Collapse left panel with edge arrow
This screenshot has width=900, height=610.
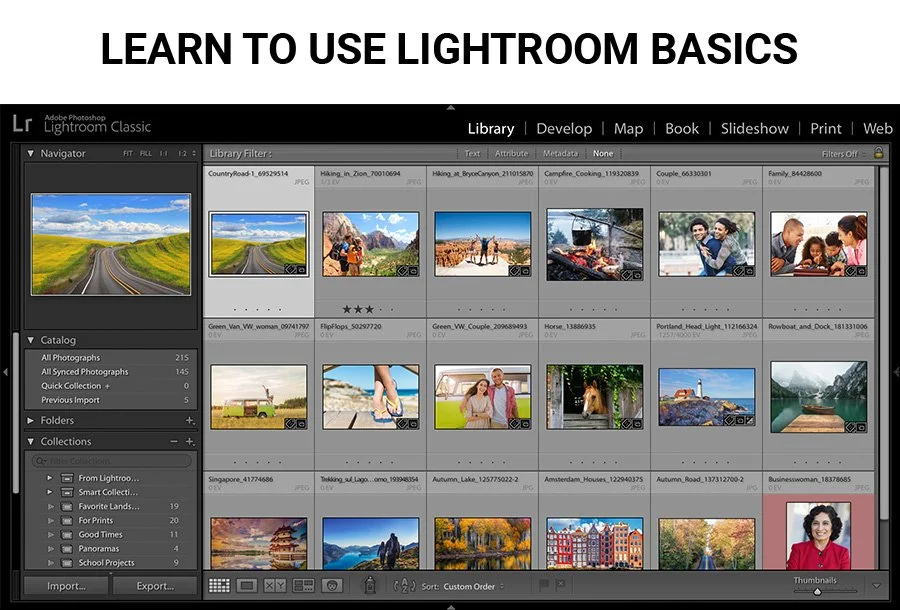(5, 372)
